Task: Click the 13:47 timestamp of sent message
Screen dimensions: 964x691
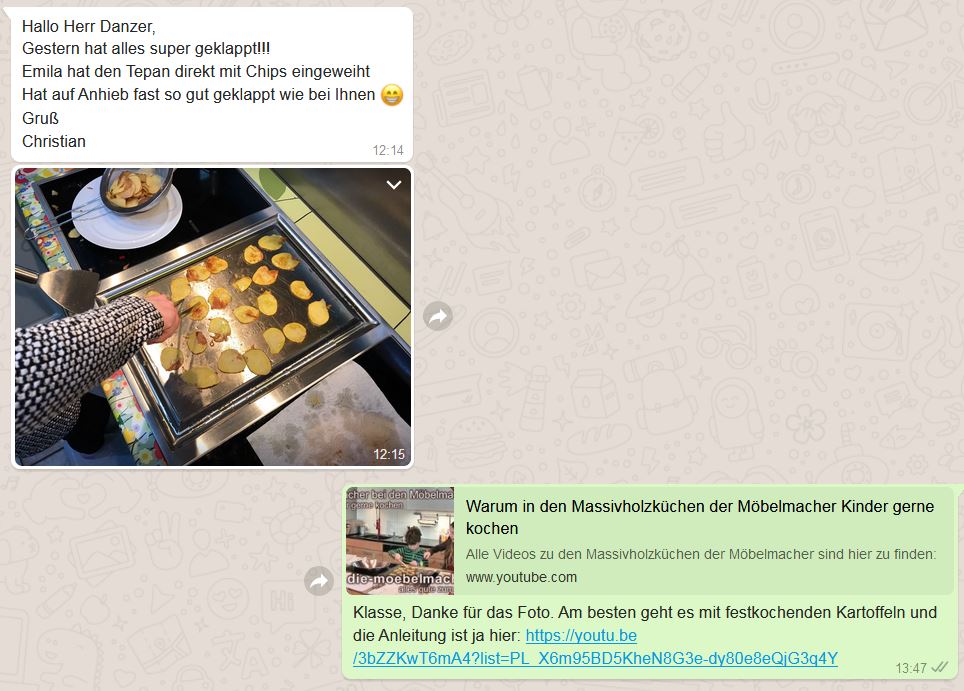Action: point(911,668)
